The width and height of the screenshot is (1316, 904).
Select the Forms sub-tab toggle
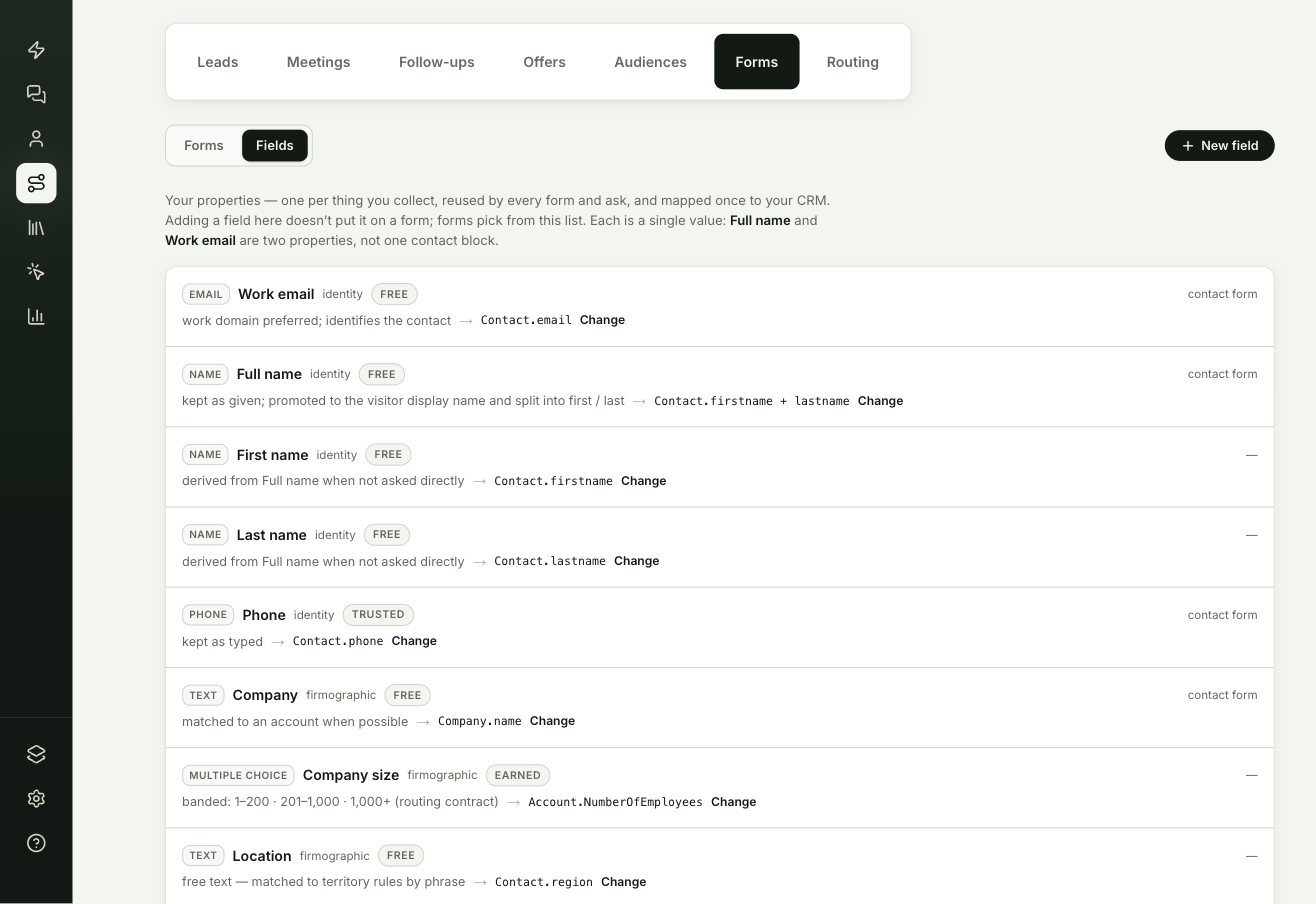(x=204, y=146)
